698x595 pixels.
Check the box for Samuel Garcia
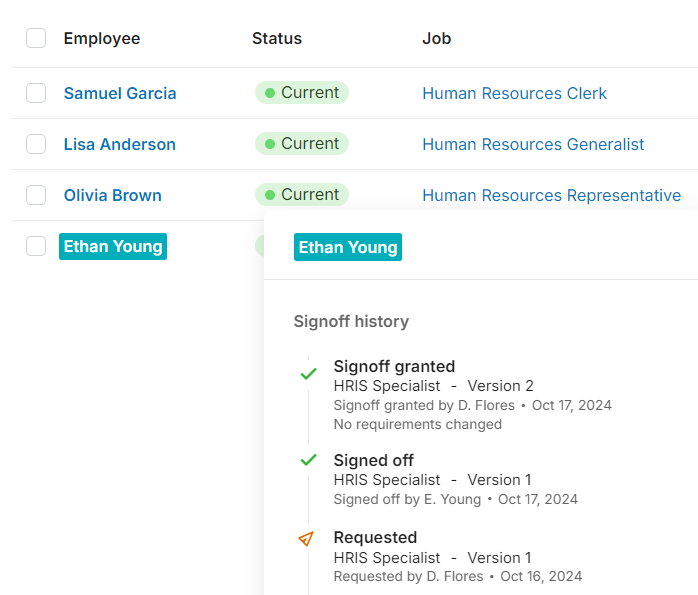[x=36, y=93]
